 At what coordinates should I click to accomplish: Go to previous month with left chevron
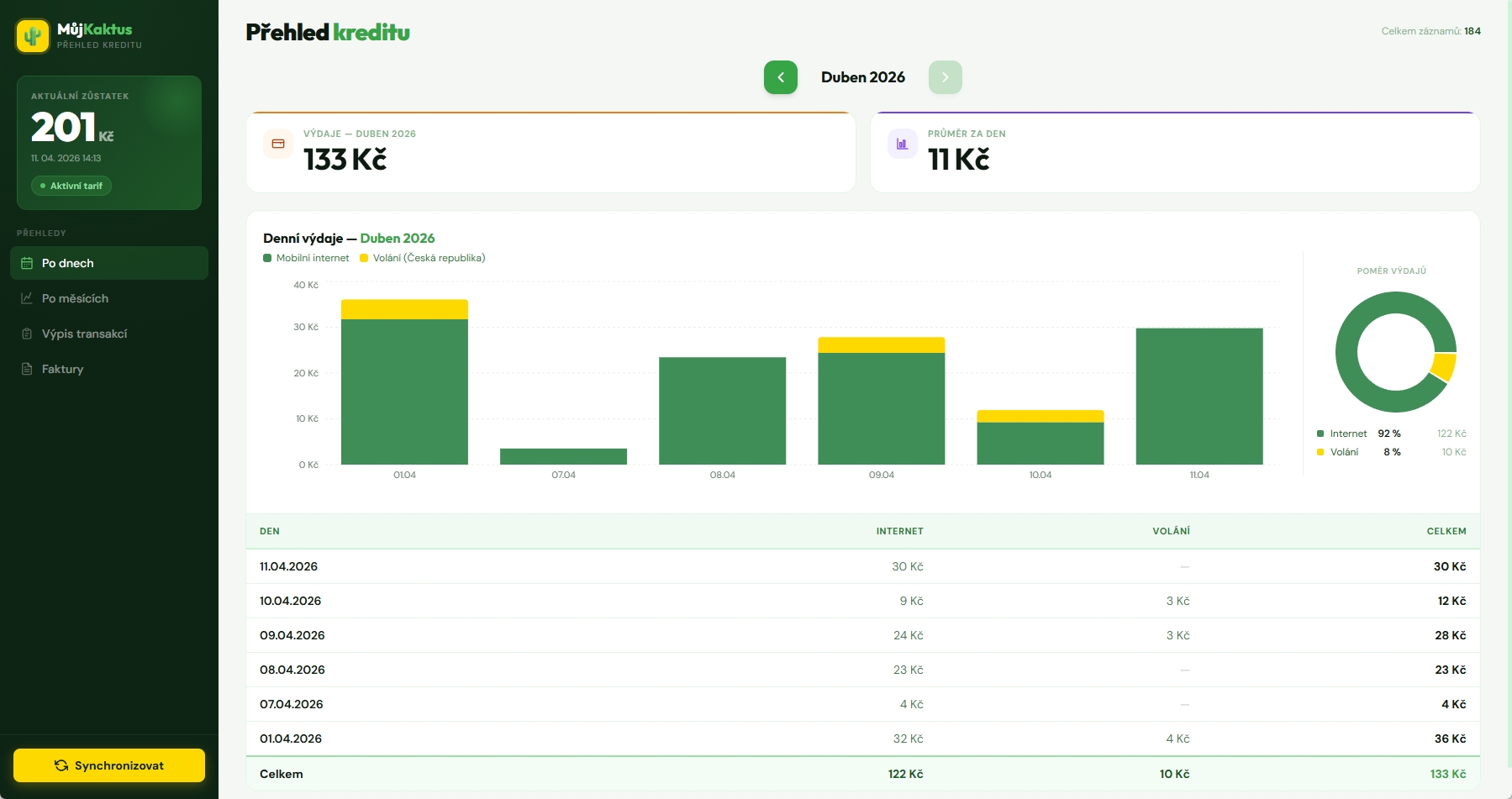tap(780, 77)
